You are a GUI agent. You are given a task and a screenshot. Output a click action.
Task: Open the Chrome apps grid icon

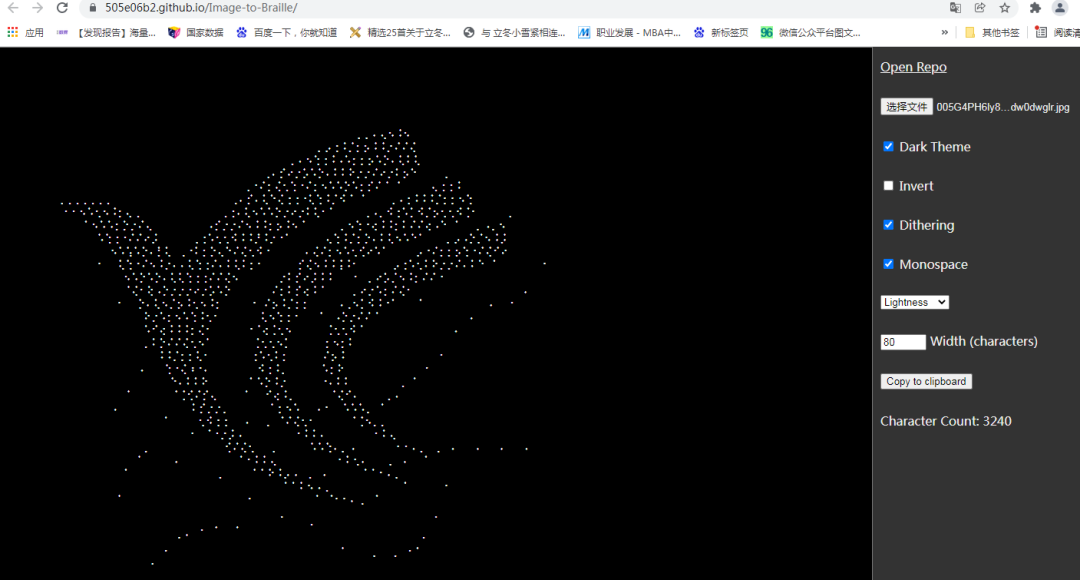[x=10, y=31]
